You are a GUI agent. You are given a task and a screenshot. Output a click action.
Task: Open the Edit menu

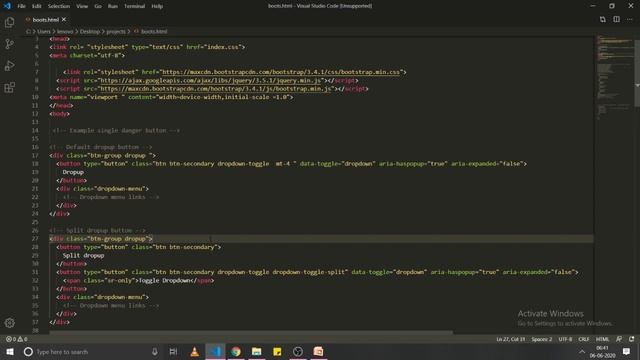pos(36,6)
